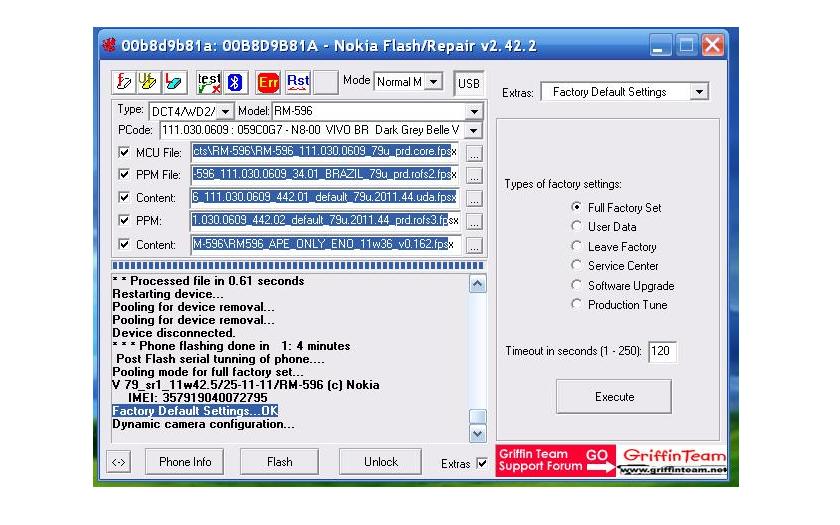Uncheck the Extras checkbox at bottom

click(x=482, y=463)
